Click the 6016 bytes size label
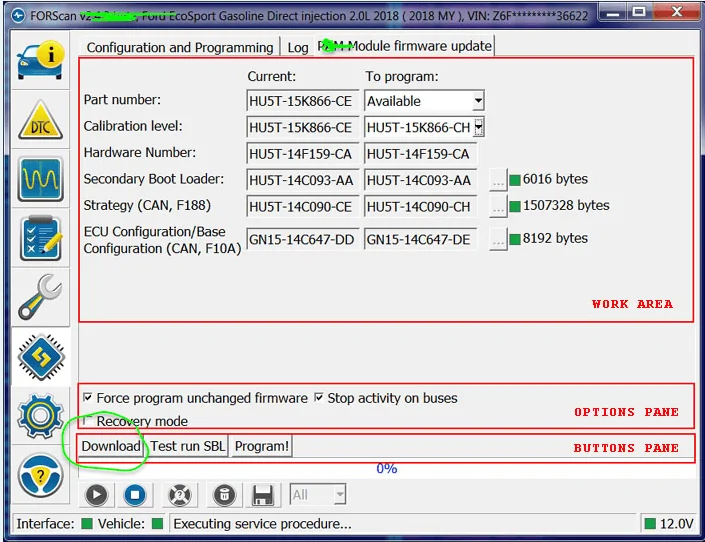The height and width of the screenshot is (542, 705). click(555, 179)
